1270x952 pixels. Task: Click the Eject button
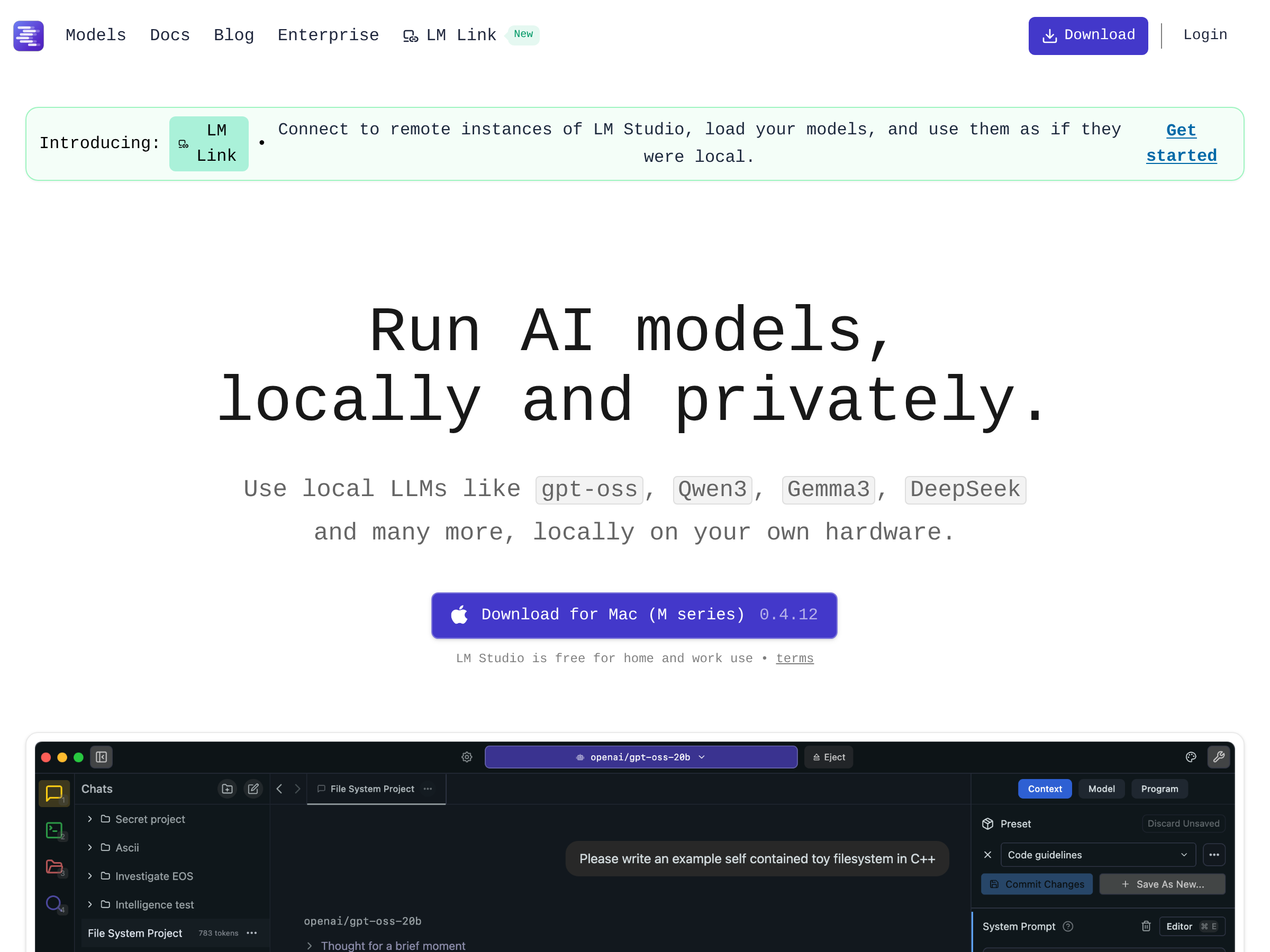(x=829, y=757)
